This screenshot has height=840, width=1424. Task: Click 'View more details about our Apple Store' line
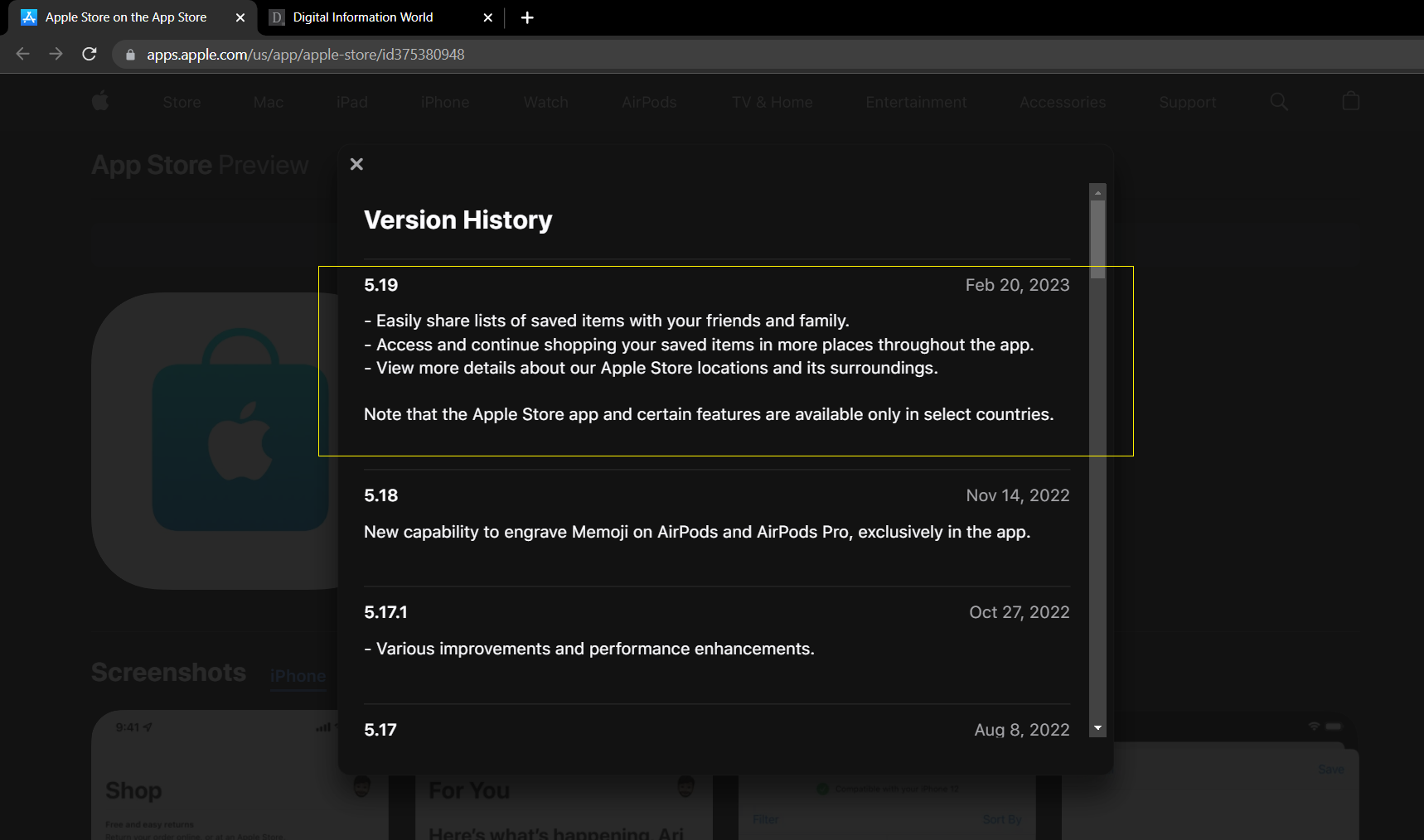pyautogui.click(x=651, y=368)
